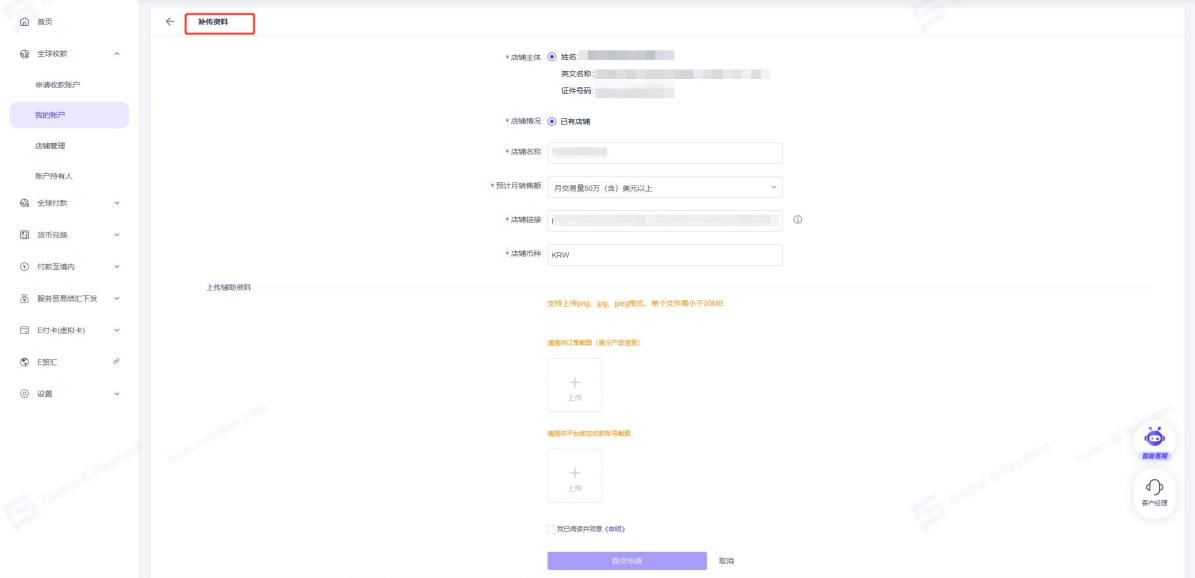Expand the 全球付款 sidebar section
1195x578 pixels.
(x=117, y=203)
